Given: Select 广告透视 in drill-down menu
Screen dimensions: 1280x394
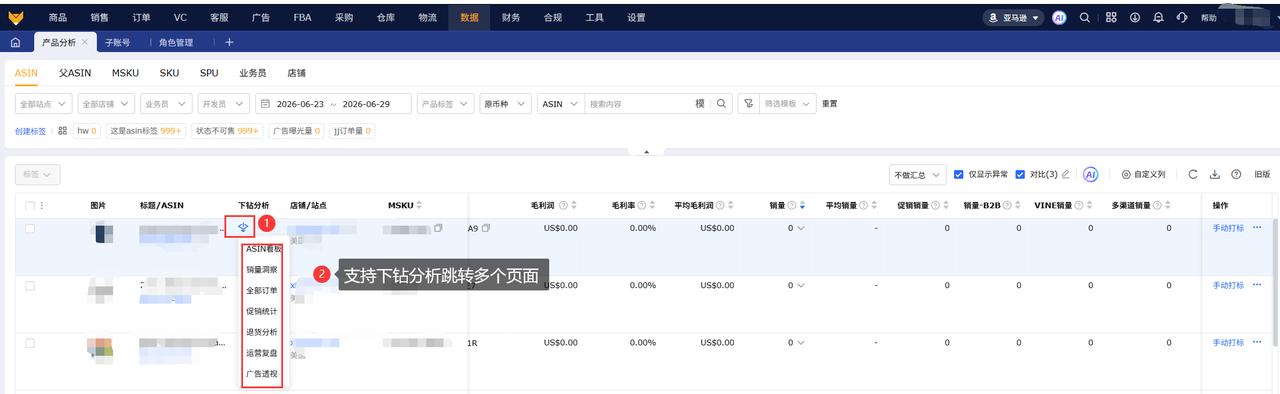Looking at the screenshot, I should (x=262, y=374).
